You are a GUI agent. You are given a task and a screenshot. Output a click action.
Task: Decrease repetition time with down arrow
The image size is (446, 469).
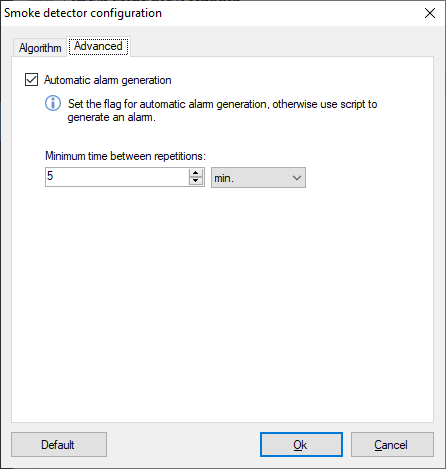click(196, 181)
